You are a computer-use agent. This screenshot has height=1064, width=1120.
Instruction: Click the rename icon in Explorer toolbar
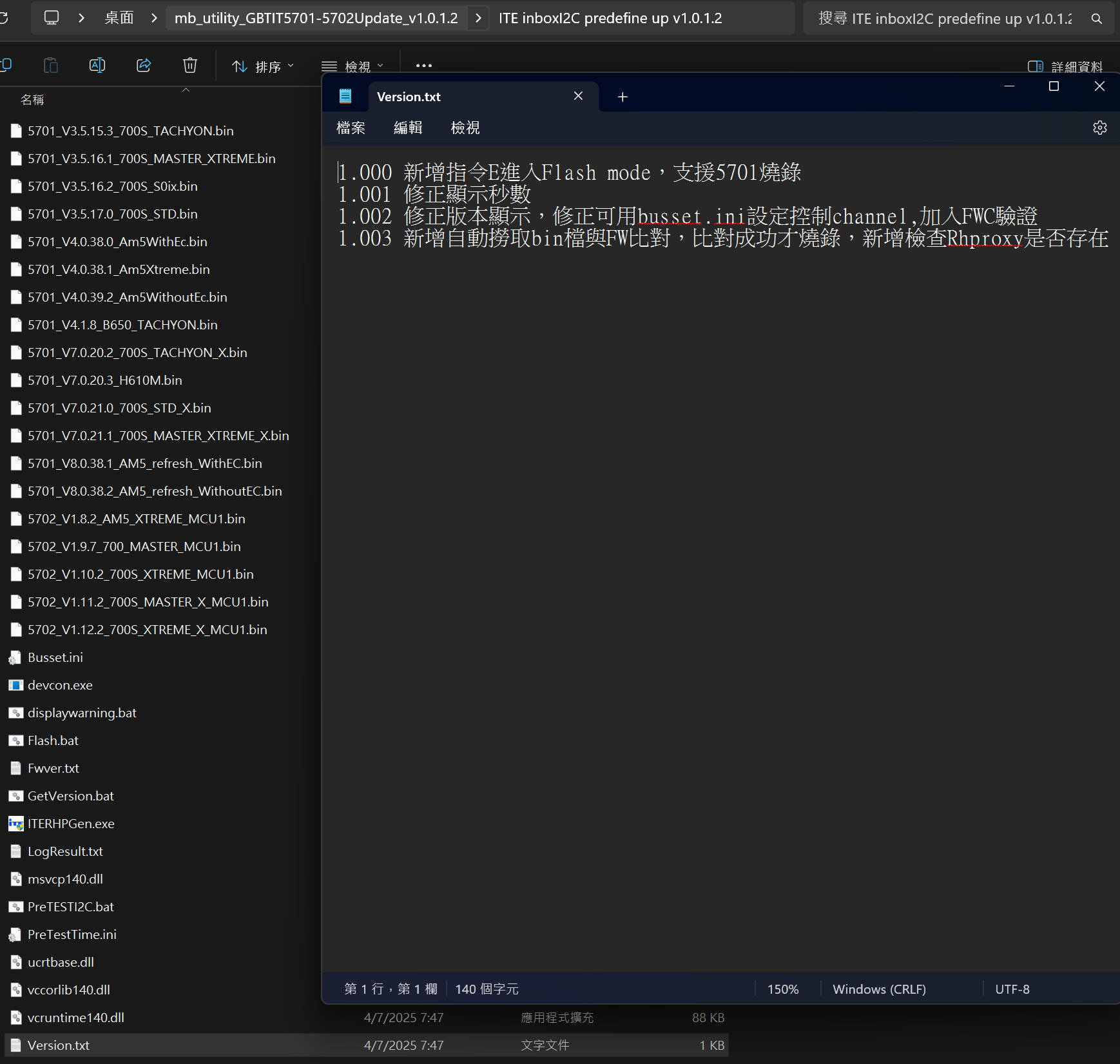coord(97,65)
